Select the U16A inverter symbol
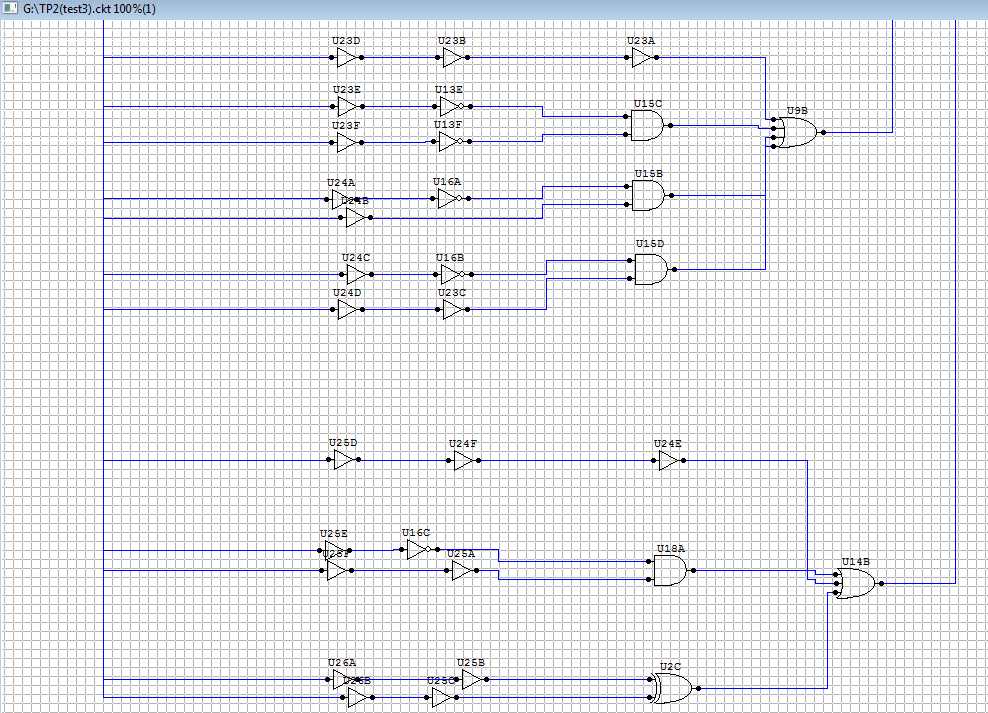 click(449, 198)
